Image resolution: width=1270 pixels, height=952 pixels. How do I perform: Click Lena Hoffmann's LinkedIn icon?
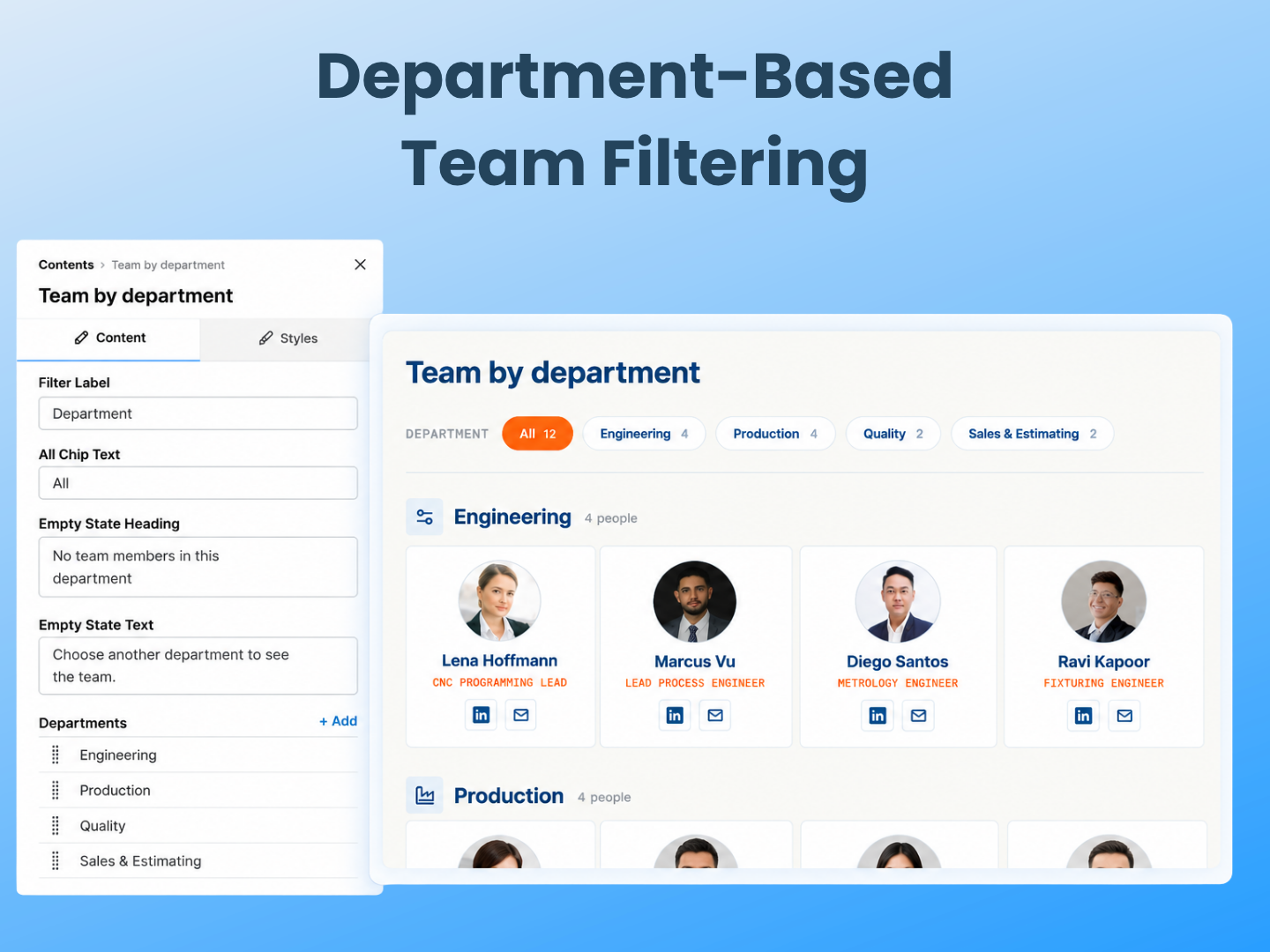click(481, 715)
